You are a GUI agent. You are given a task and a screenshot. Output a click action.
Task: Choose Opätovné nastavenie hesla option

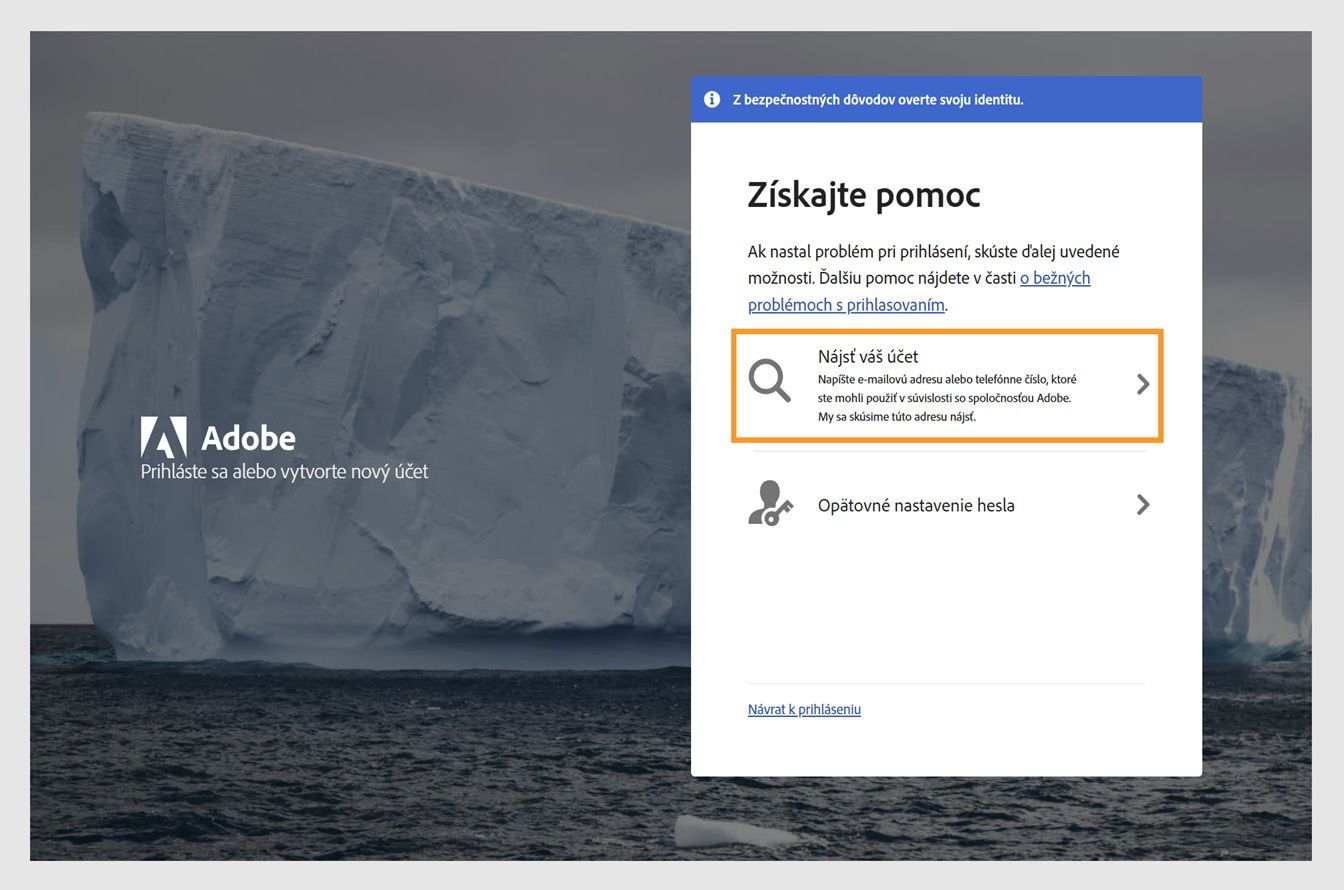pyautogui.click(x=916, y=505)
